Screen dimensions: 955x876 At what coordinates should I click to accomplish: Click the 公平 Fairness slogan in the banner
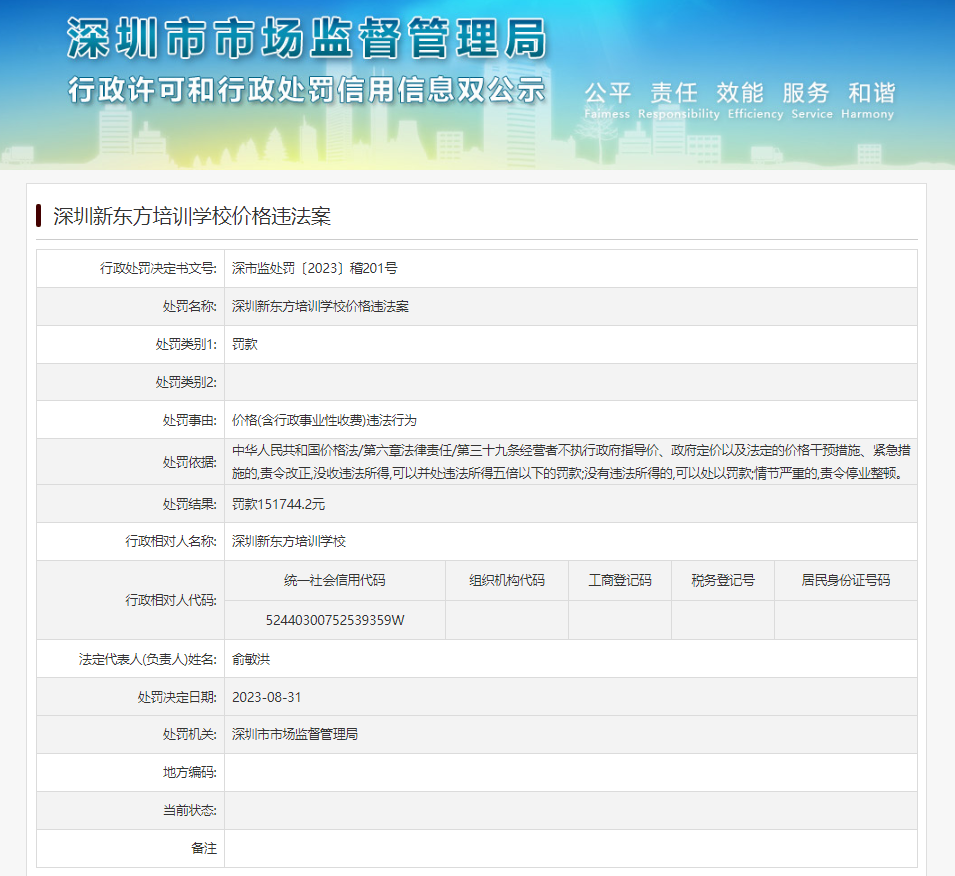[607, 101]
